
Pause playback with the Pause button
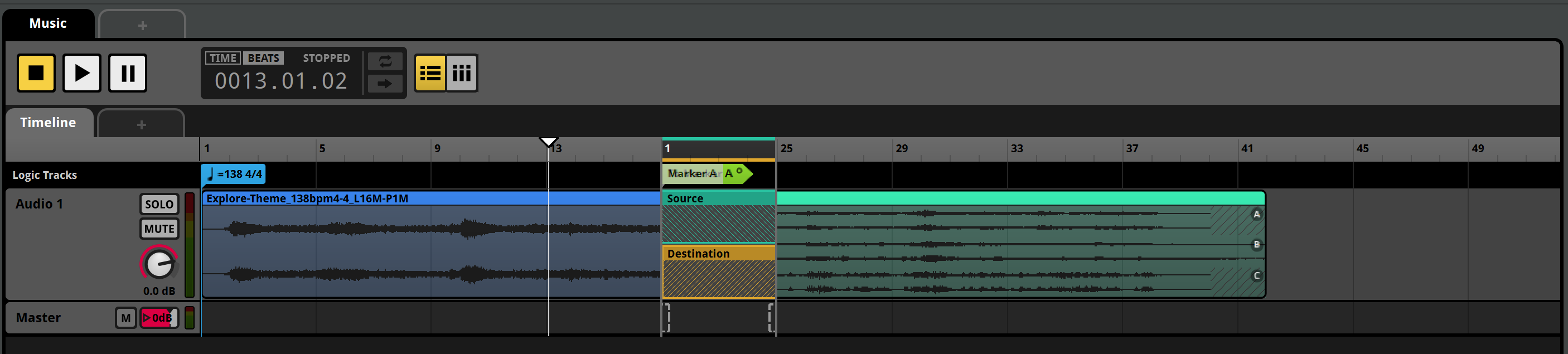(127, 73)
